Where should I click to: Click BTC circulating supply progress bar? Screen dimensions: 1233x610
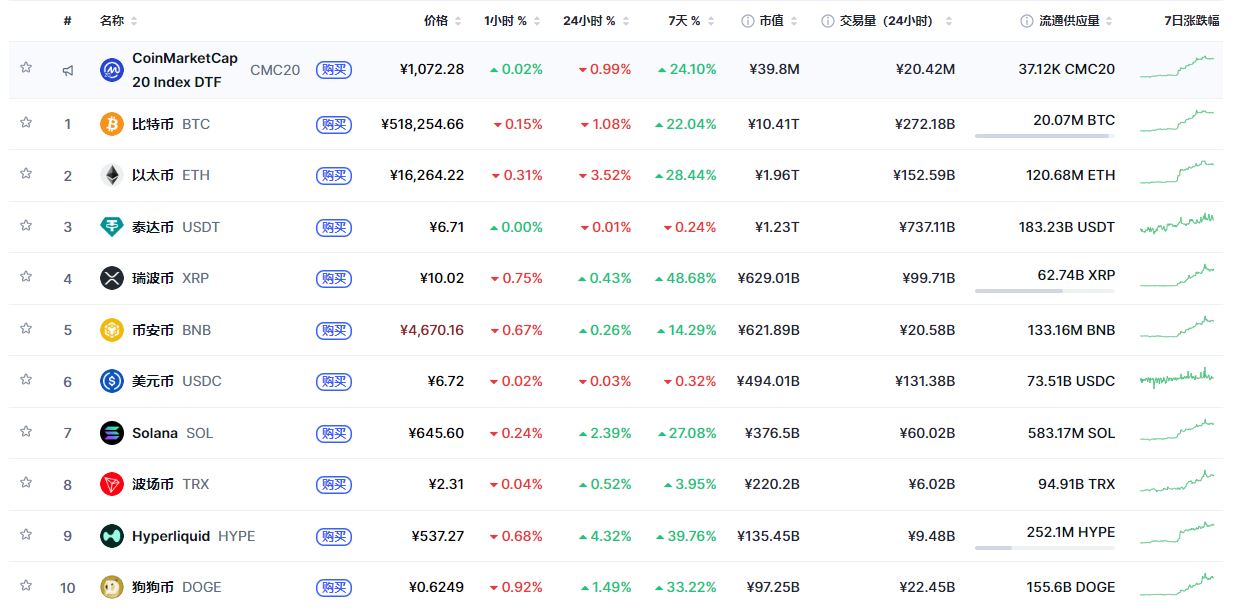(1045, 135)
